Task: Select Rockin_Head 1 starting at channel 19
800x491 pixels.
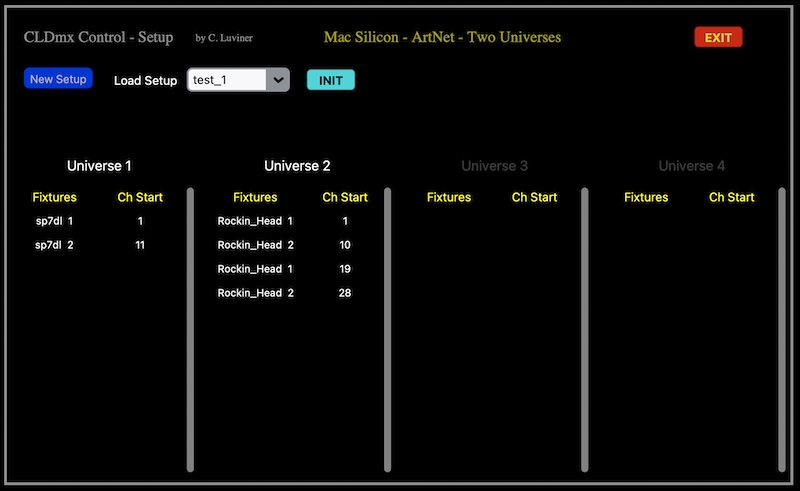Action: pyautogui.click(x=255, y=269)
